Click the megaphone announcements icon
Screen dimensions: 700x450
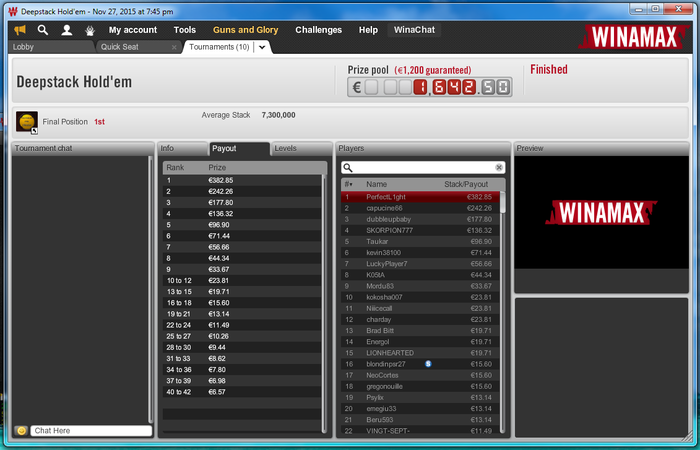pos(20,30)
